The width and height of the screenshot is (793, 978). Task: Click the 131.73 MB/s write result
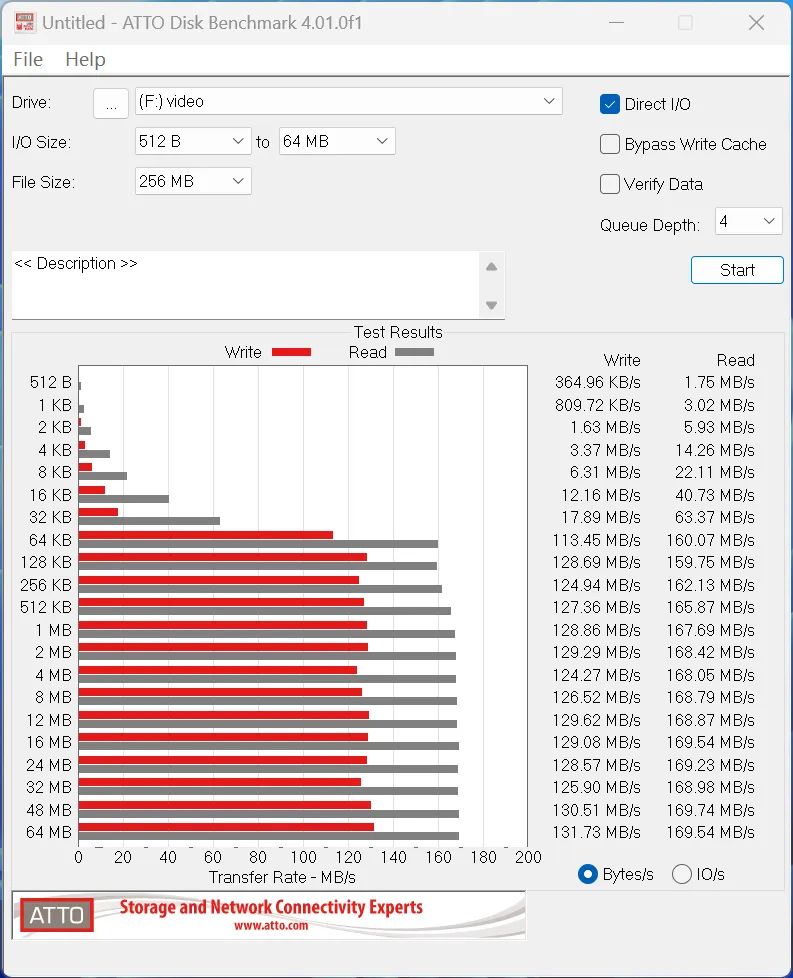[x=596, y=833]
